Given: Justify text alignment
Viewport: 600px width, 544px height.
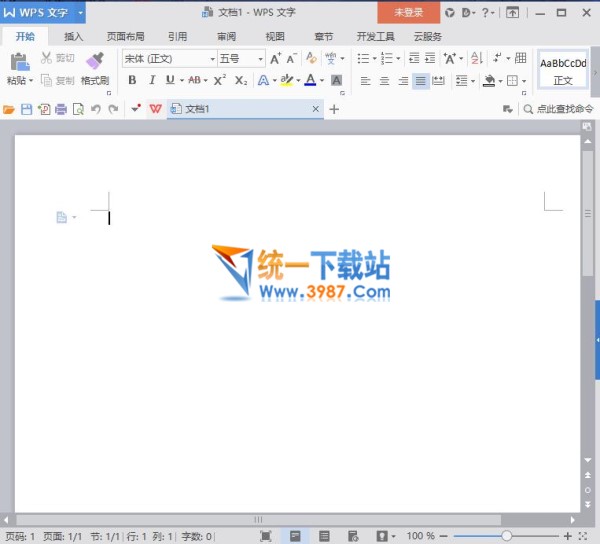Looking at the screenshot, I should [x=421, y=81].
